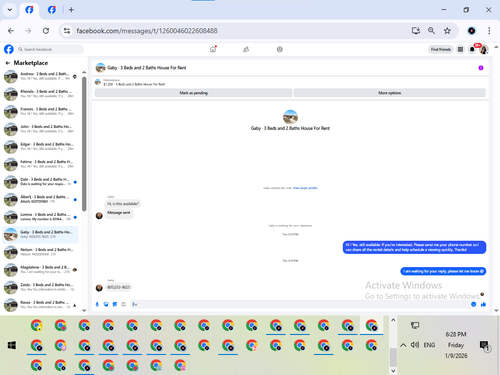Click the ENG language indicator
This screenshot has width=500, height=375.
click(x=429, y=345)
